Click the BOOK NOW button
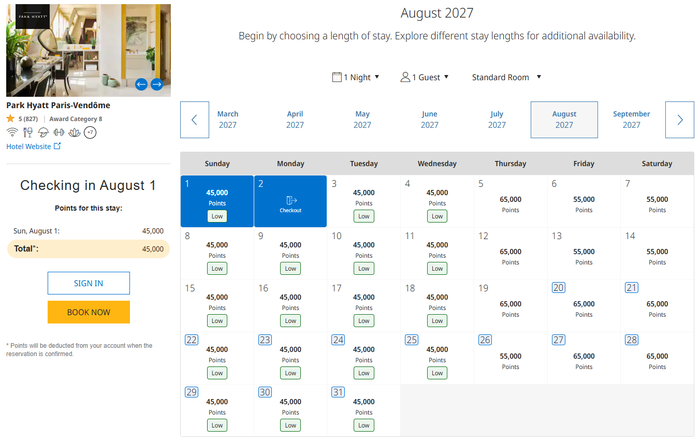The height and width of the screenshot is (442, 700). 88,312
